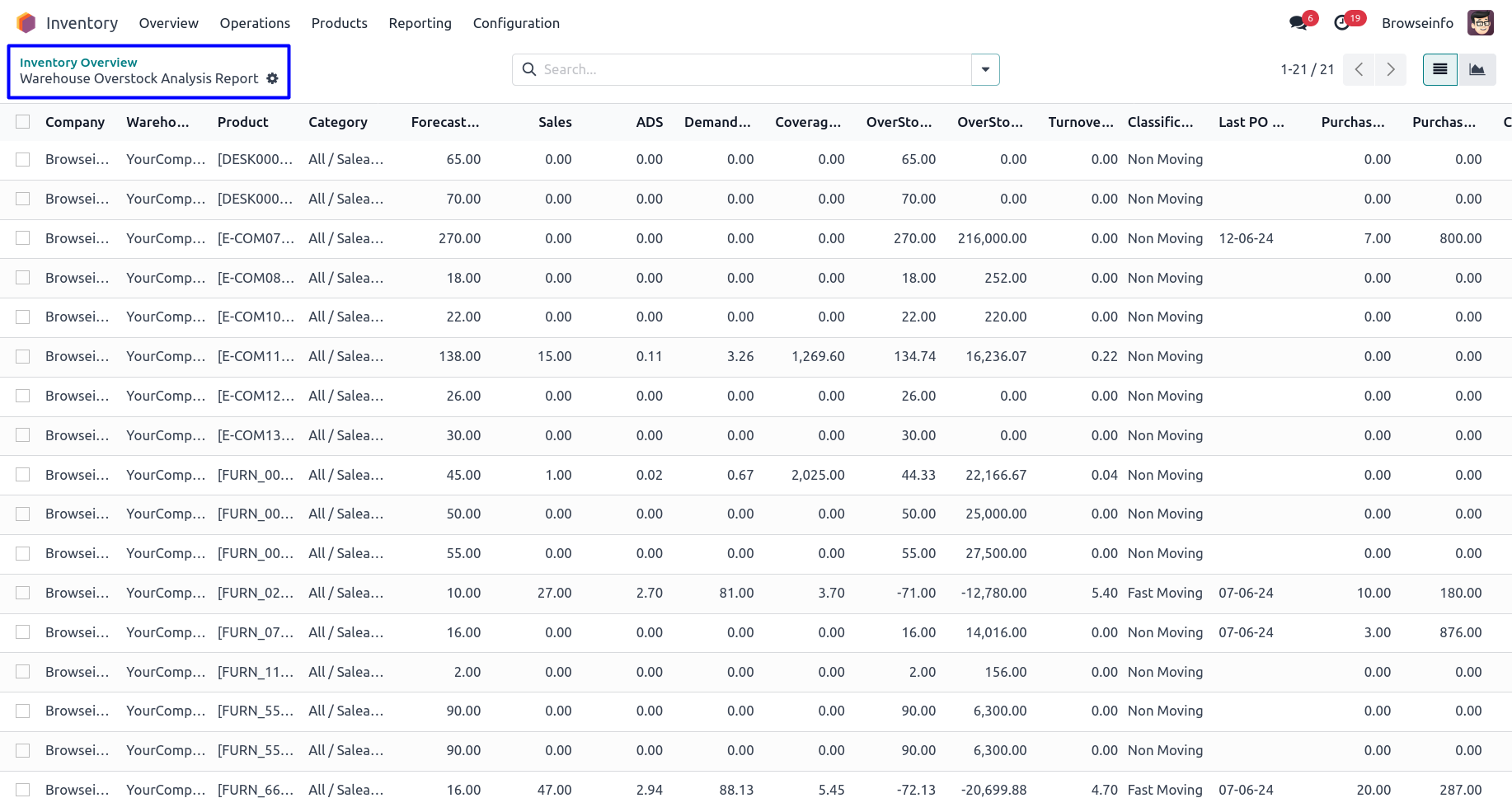Toggle the select-all checkbox in header
Viewport: 1512px width, 798px height.
[23, 122]
